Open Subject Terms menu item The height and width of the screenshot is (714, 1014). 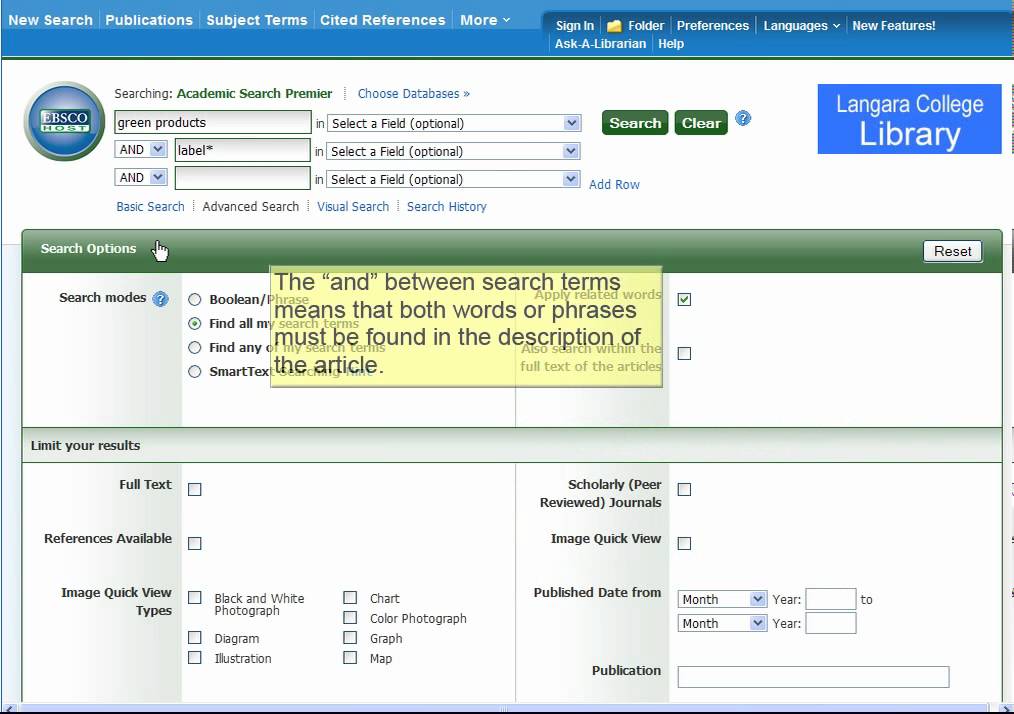click(257, 20)
